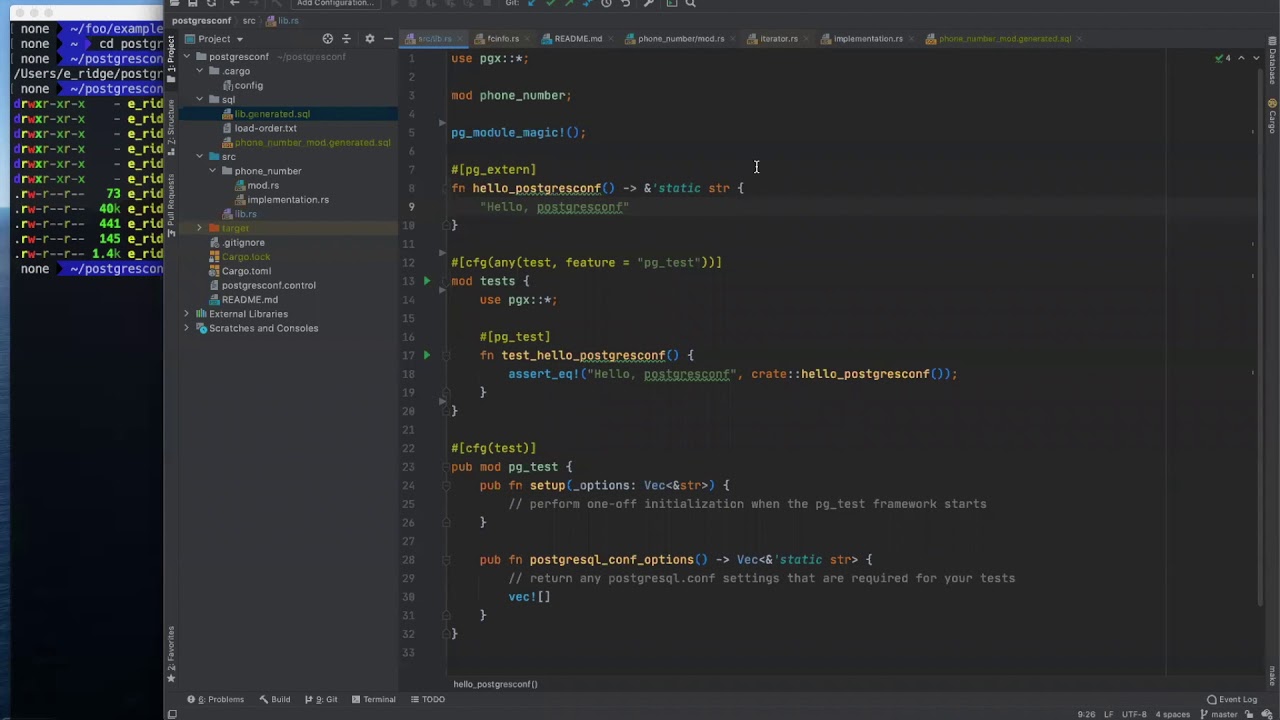Open settings wrench icon in toolbar
The height and width of the screenshot is (720, 1280).
[649, 4]
